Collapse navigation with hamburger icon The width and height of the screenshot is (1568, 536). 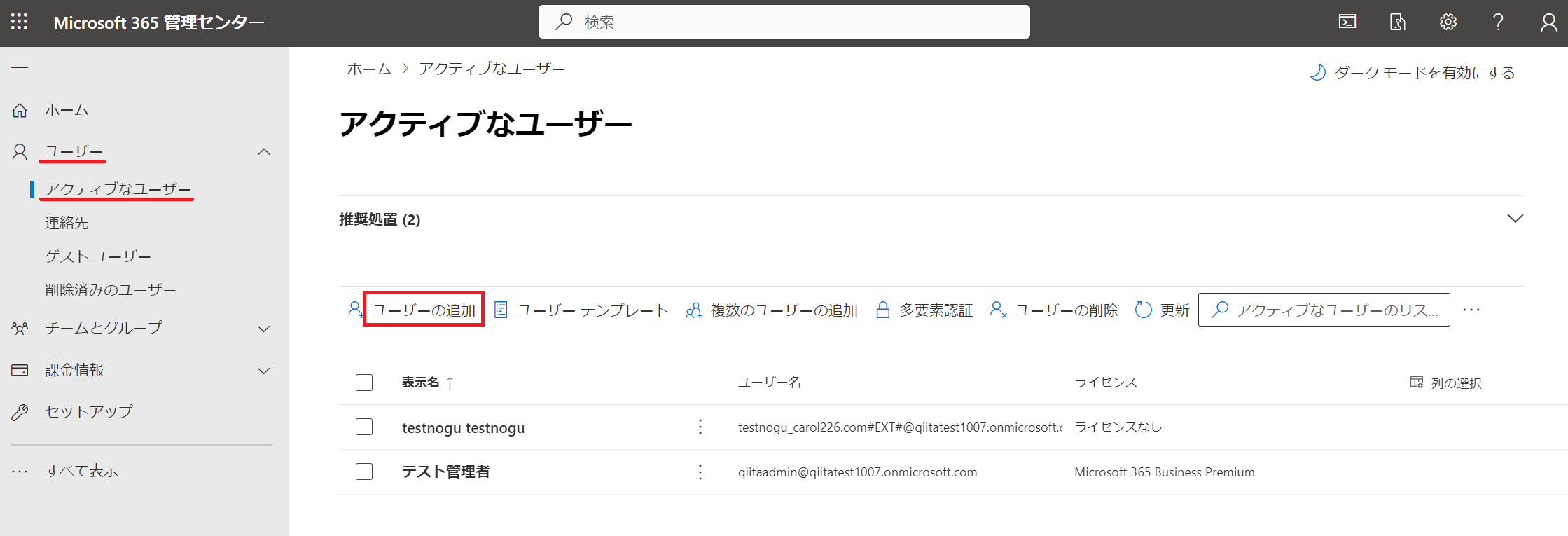[x=20, y=68]
